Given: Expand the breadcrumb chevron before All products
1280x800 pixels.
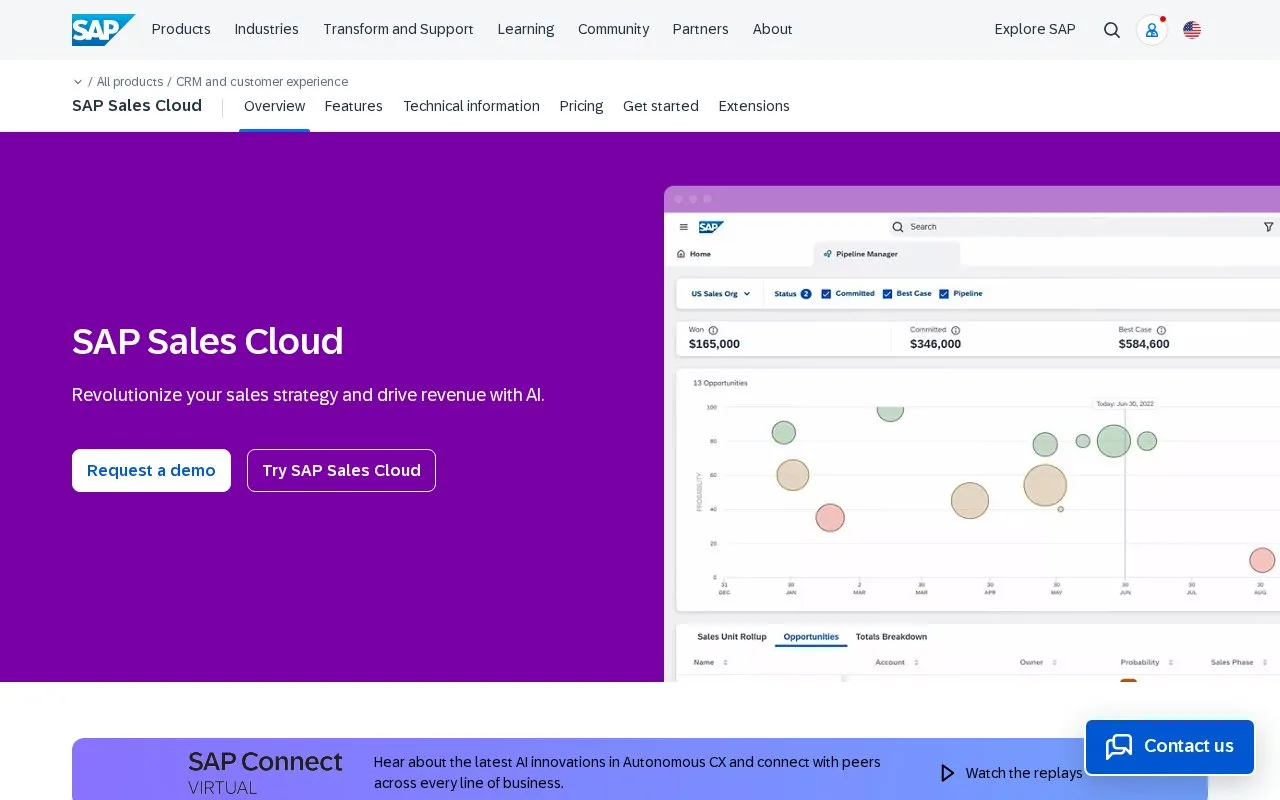Looking at the screenshot, I should (78, 82).
